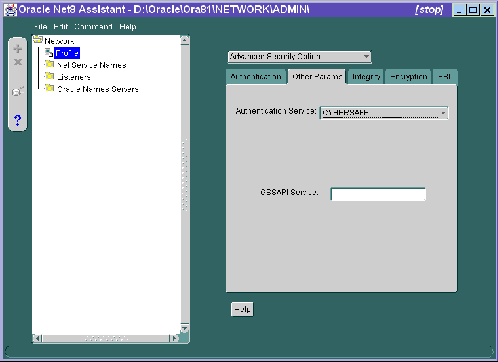Open the Edit menu

(61, 27)
